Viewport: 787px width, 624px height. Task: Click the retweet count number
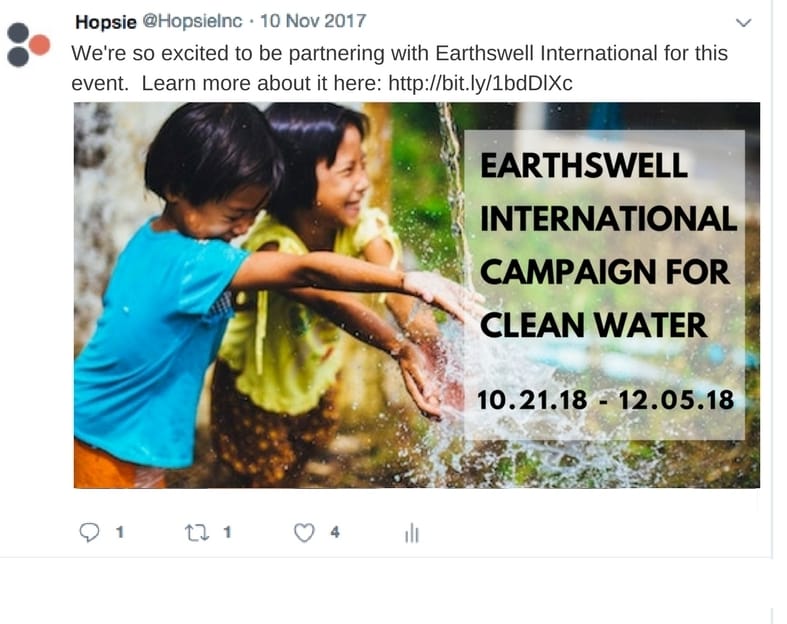pyautogui.click(x=227, y=532)
